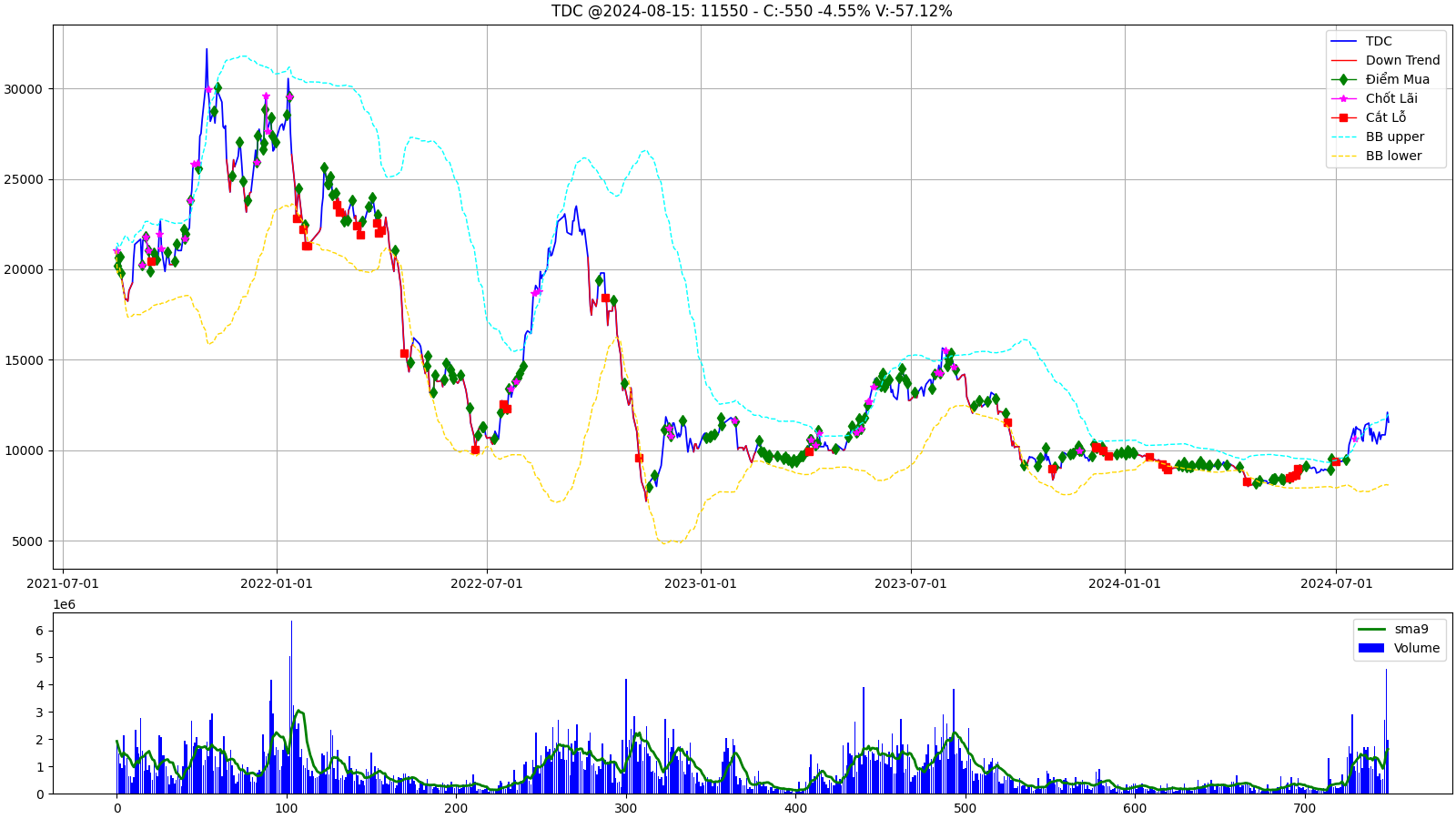Click the chart title starting 'TDC @2024-08-15'
The image size is (1456, 819).
[752, 11]
